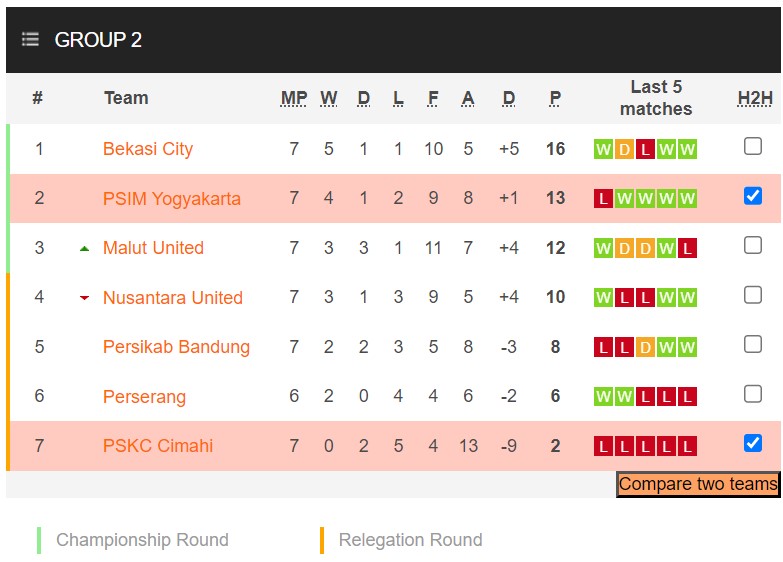The width and height of the screenshot is (783, 562).
Task: Click the green Championship Round legend marker
Action: pos(39,540)
